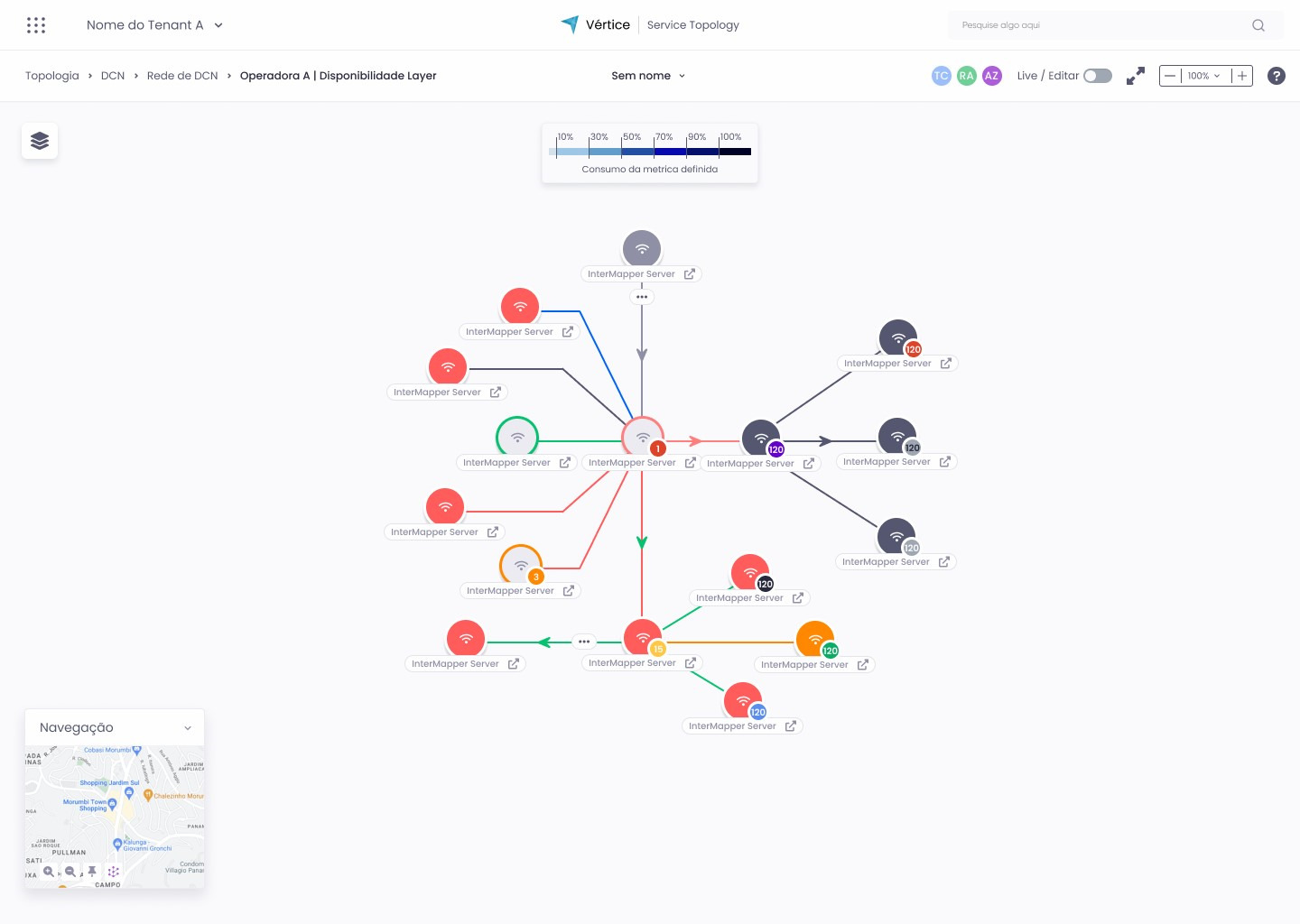Image resolution: width=1300 pixels, height=924 pixels.
Task: Click Morumbi Town Shopping on the minimap
Action: tap(87, 805)
